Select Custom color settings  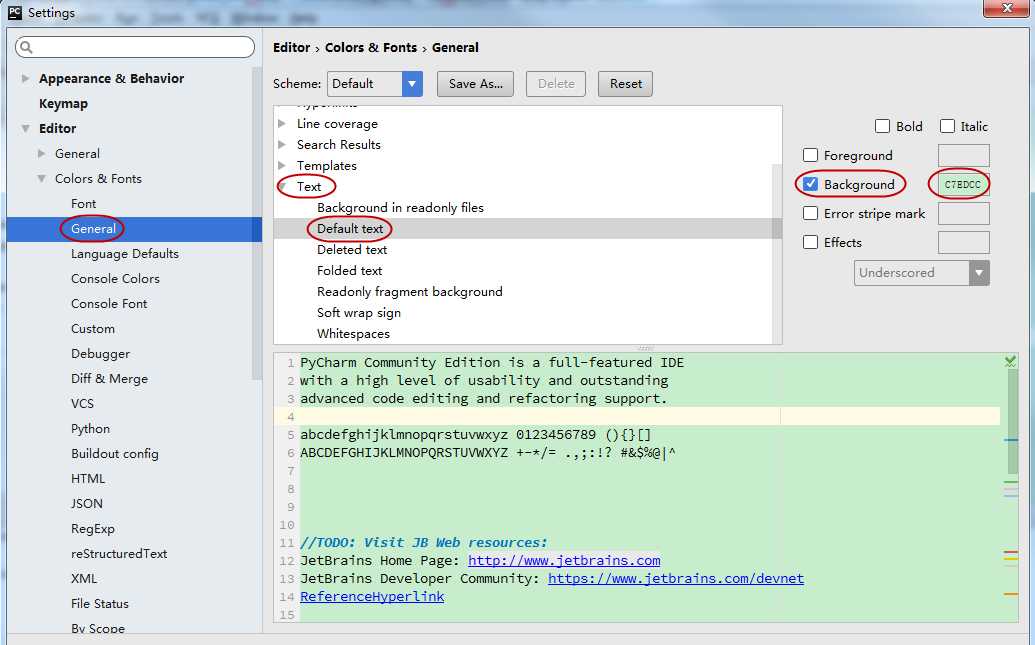tap(93, 329)
